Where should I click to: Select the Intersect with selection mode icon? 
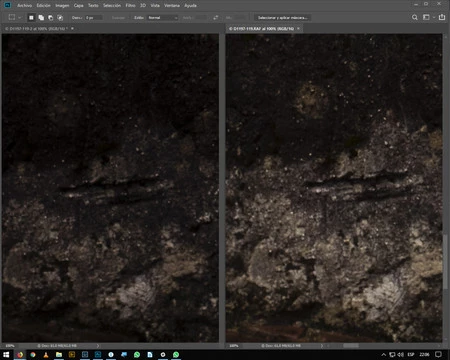(60, 17)
